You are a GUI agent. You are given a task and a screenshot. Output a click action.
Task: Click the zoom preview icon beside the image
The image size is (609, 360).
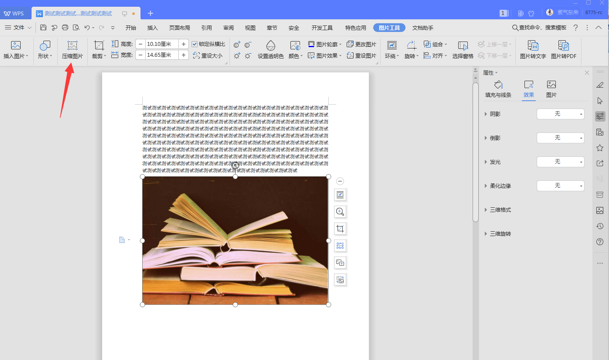click(340, 212)
